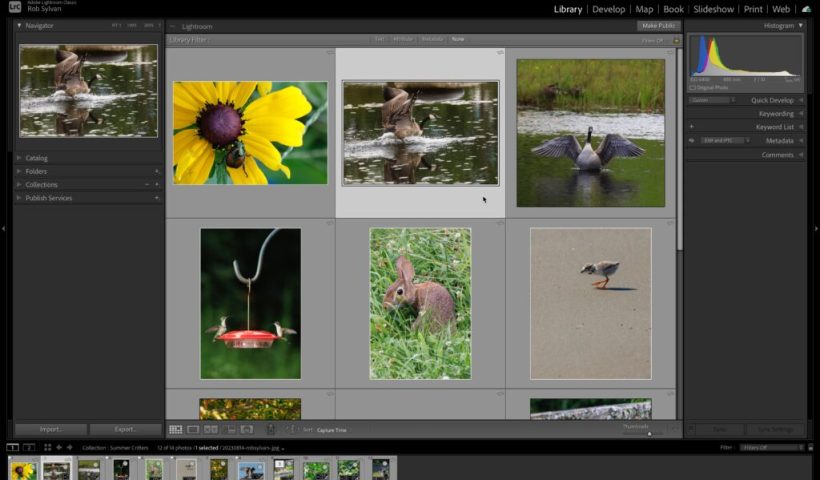Select the rabbit in grass thumbnail
Viewport: 820px width, 480px height.
coord(420,303)
